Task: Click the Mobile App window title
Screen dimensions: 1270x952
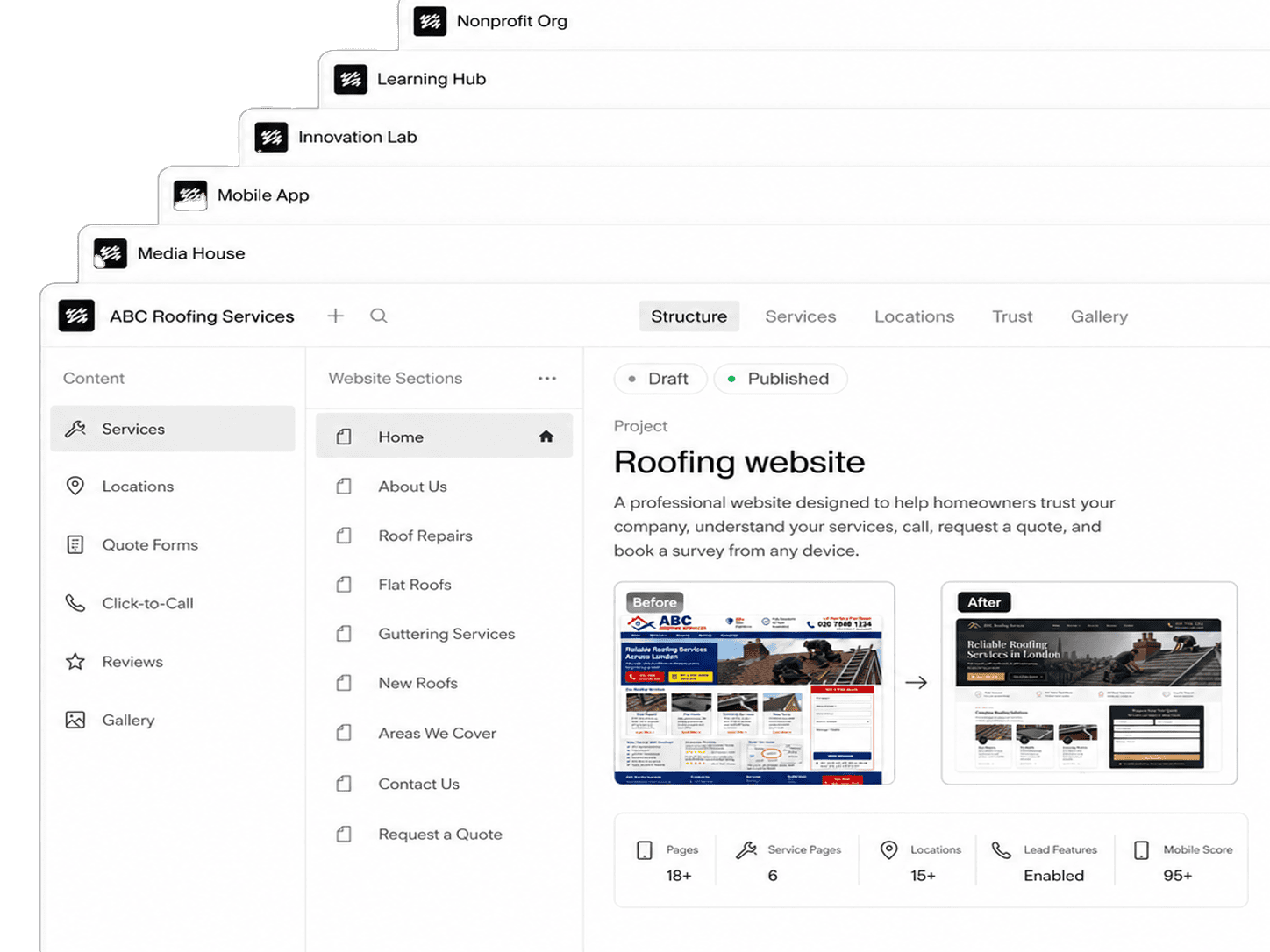Action: [x=263, y=195]
